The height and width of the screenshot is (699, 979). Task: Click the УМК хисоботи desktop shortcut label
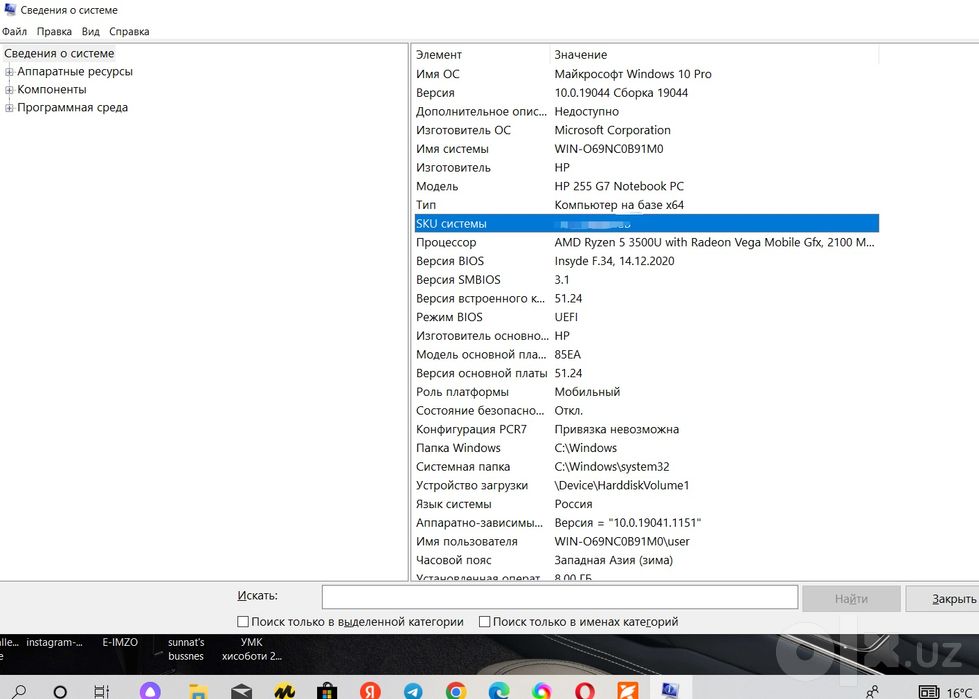tap(252, 649)
